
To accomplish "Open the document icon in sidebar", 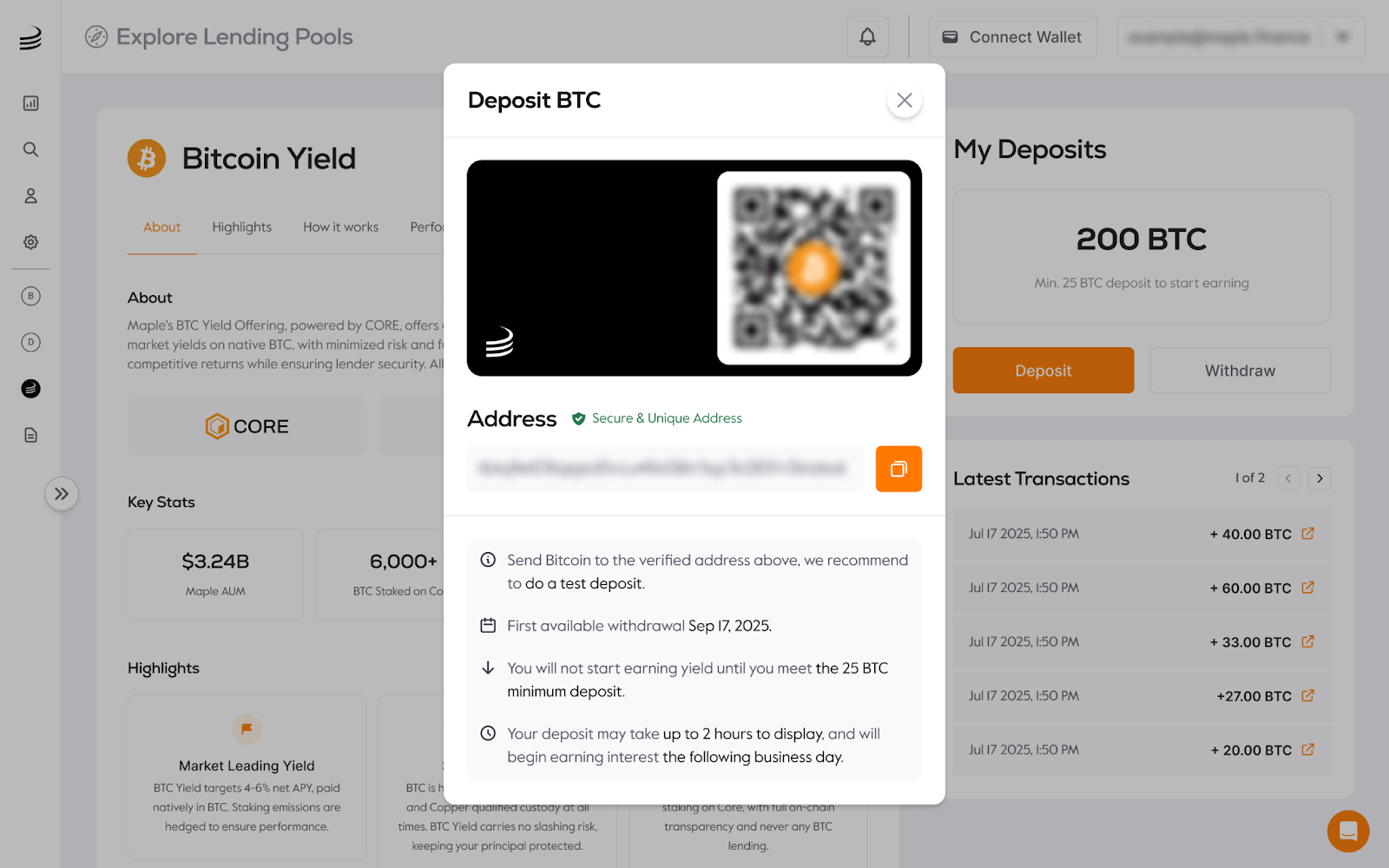I will pos(30,435).
